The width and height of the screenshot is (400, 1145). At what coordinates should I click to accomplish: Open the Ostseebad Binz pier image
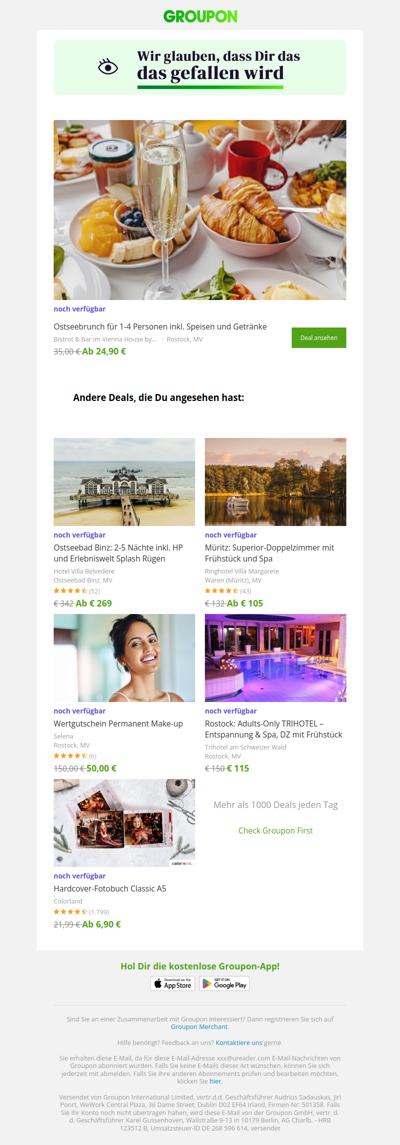124,482
